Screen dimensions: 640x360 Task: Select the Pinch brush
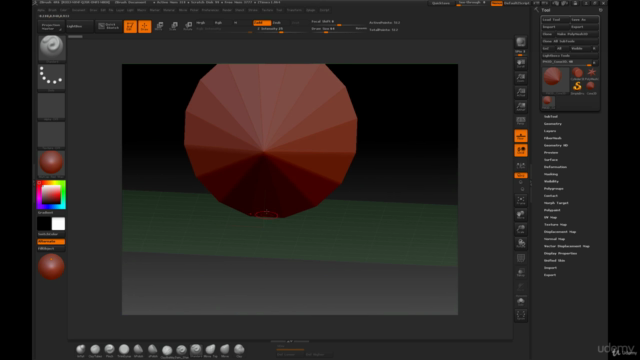pyautogui.click(x=109, y=350)
